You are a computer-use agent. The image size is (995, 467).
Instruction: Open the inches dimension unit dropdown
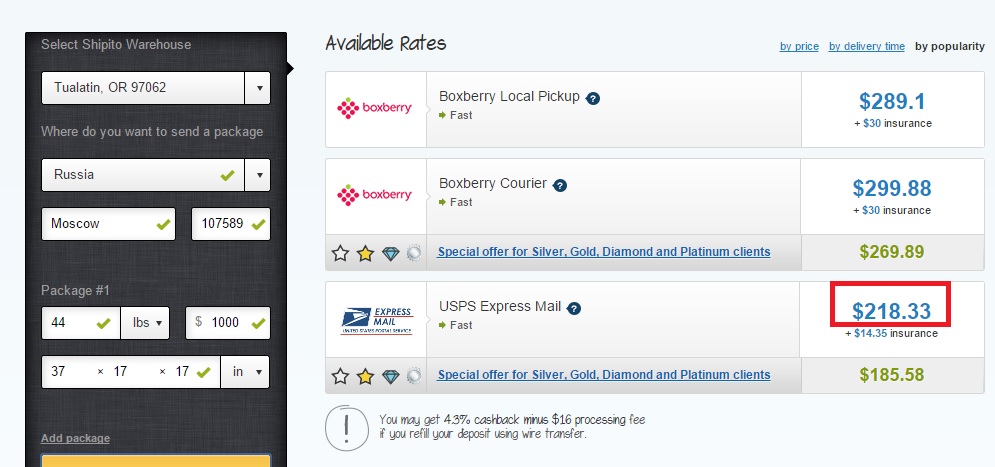coord(245,372)
